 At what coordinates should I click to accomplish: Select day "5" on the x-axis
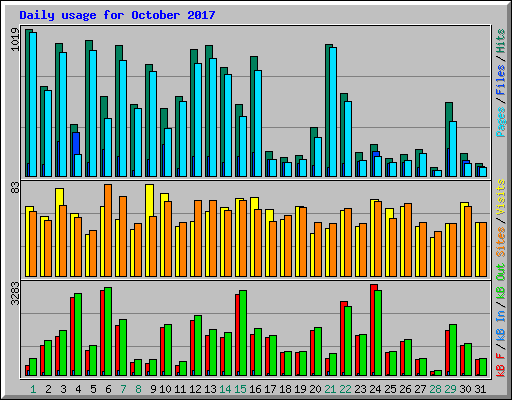pos(93,389)
